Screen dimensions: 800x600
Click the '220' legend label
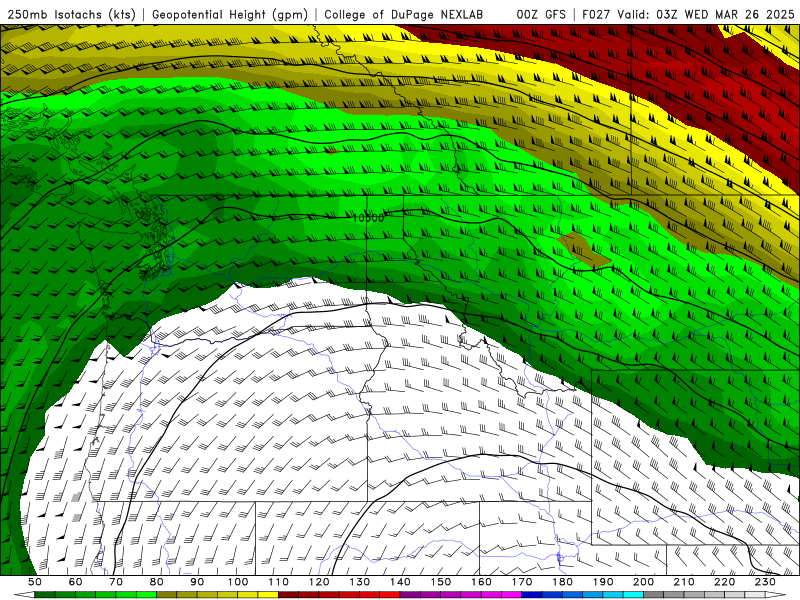click(x=724, y=582)
